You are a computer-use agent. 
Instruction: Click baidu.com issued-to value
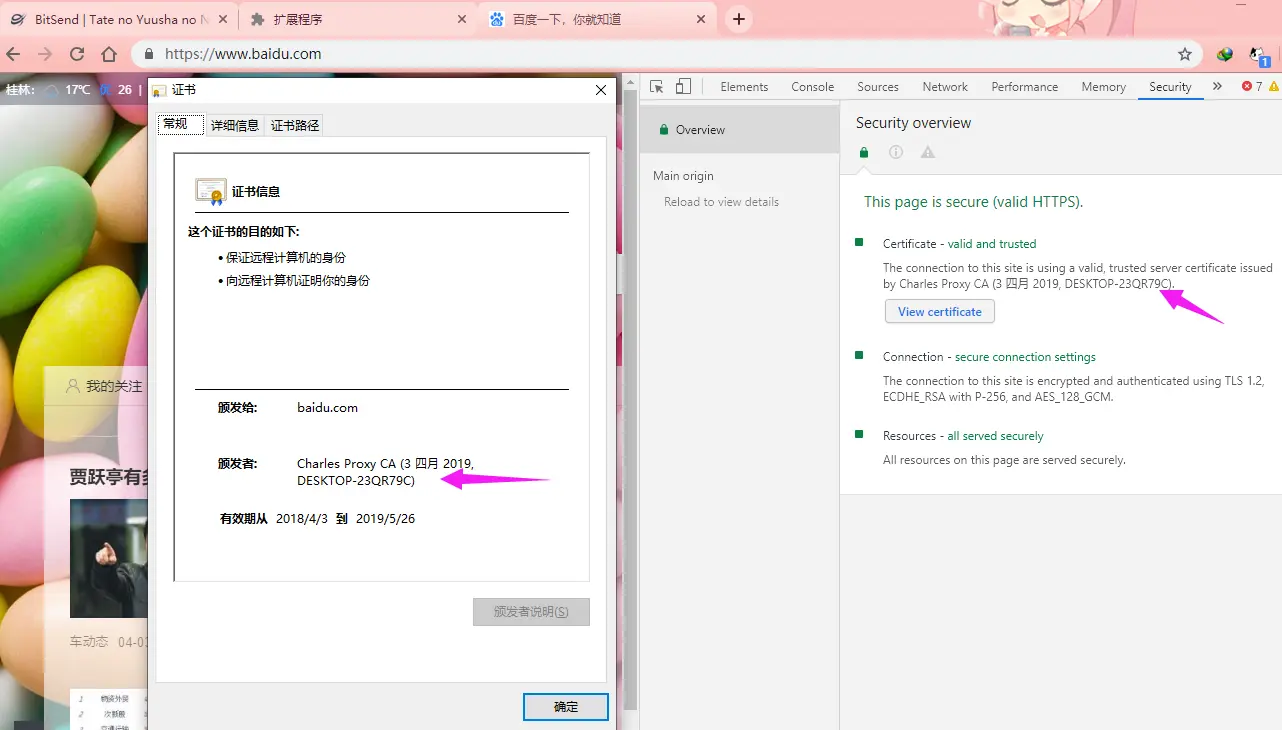327,408
